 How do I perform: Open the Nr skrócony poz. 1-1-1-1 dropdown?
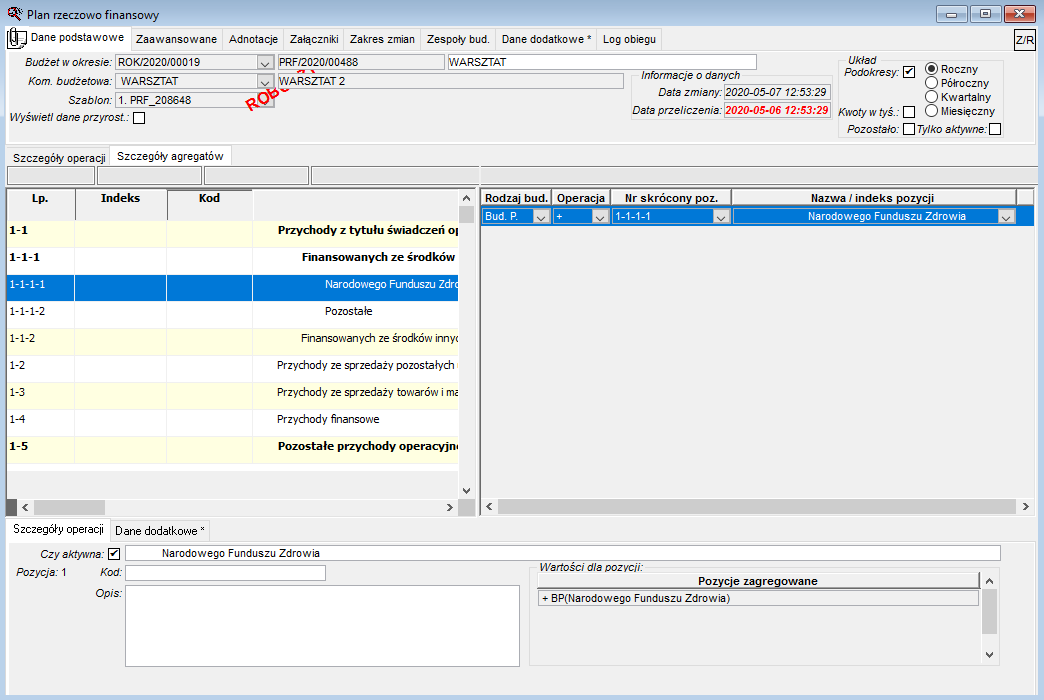pos(720,216)
